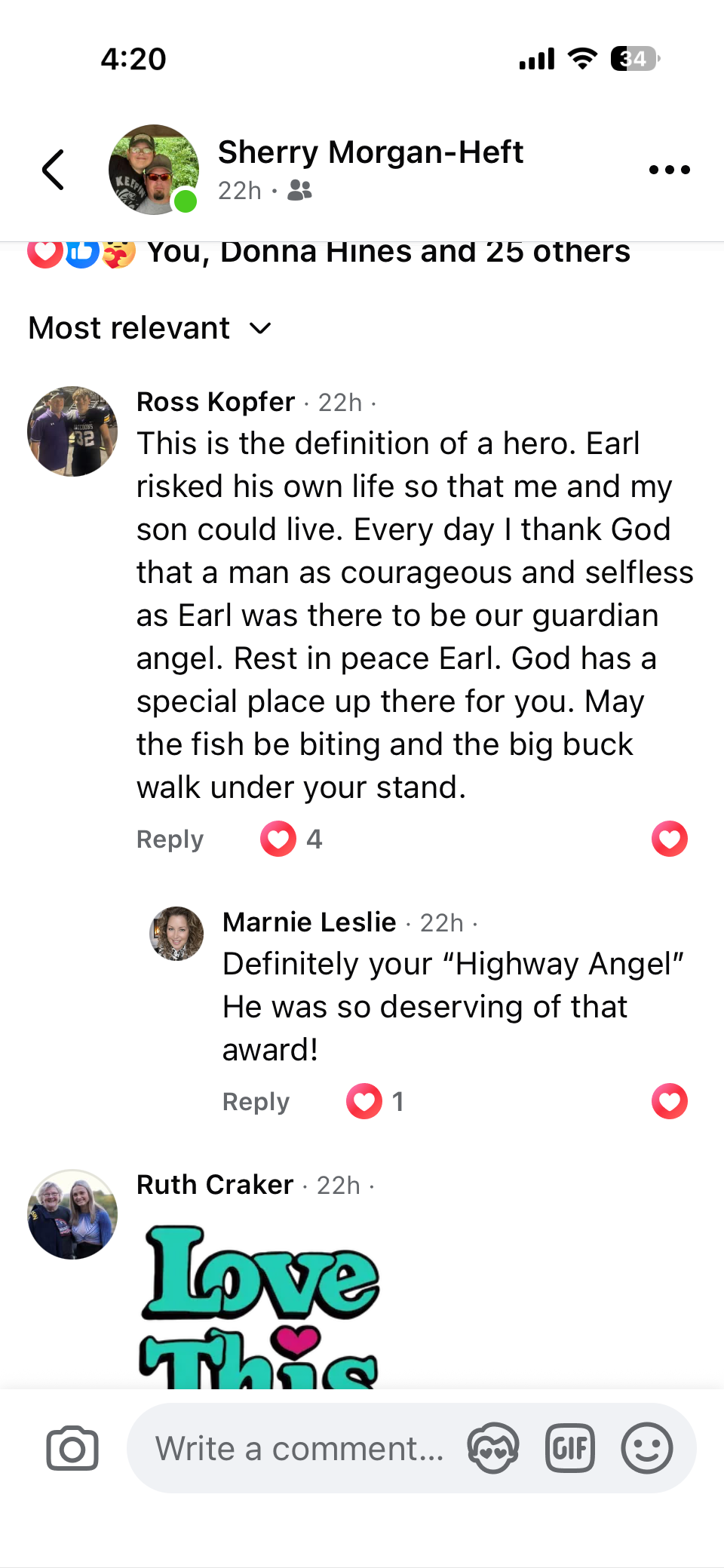Screen dimensions: 724x1568
Task: Open Sherry Morgan-Heft's profile picture
Action: 154,170
